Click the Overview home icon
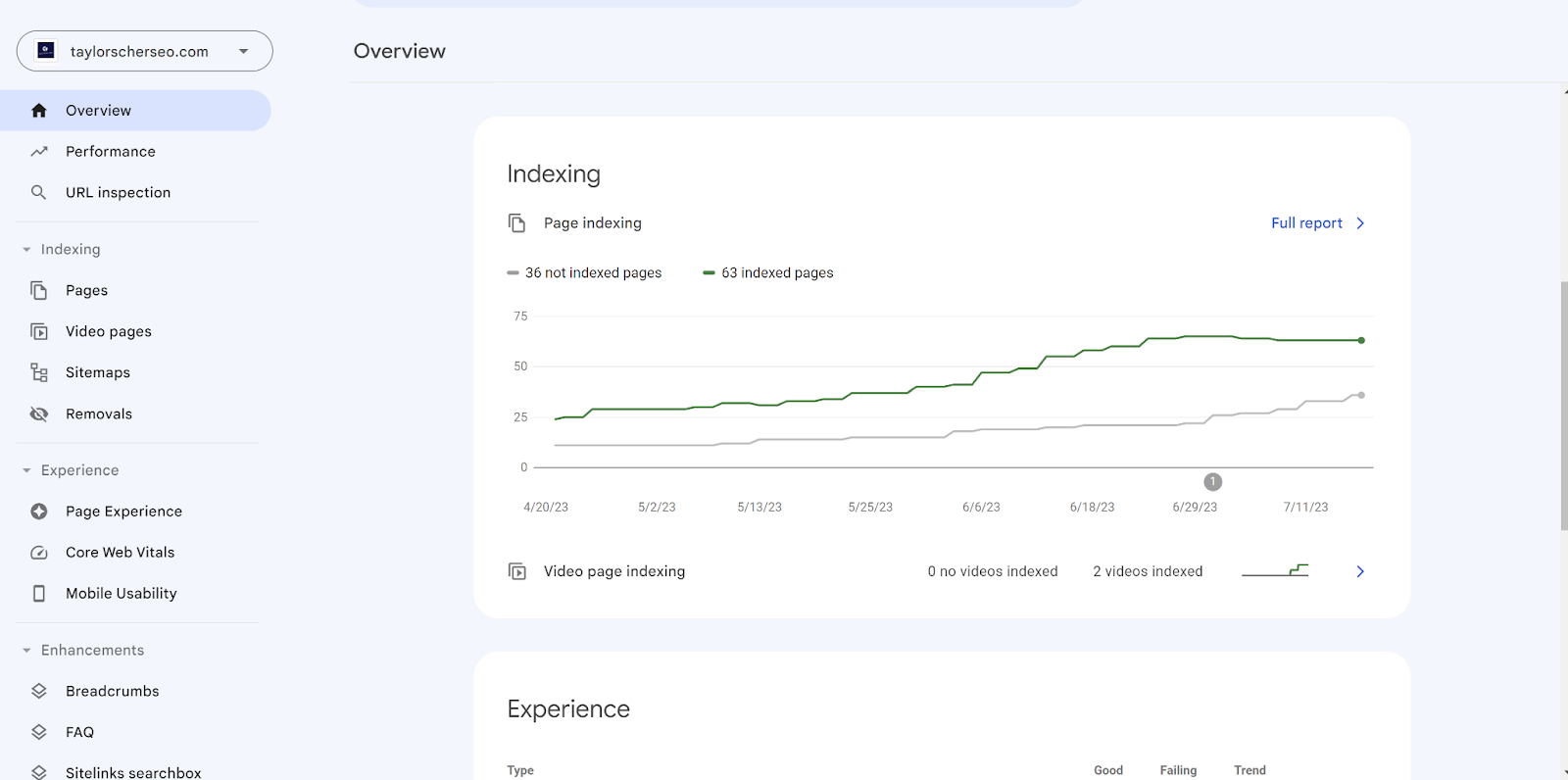 click(x=39, y=111)
